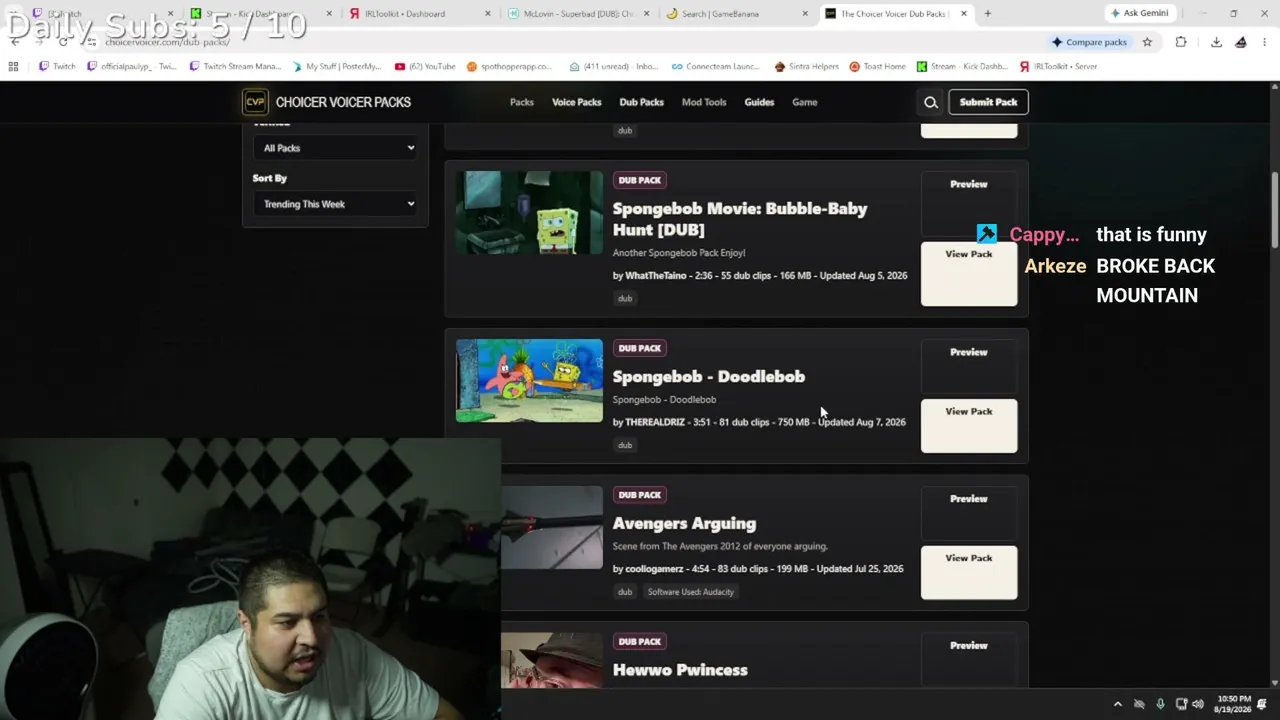Click the Compare packs button
Screen dimensions: 1280x720
pos(1088,42)
